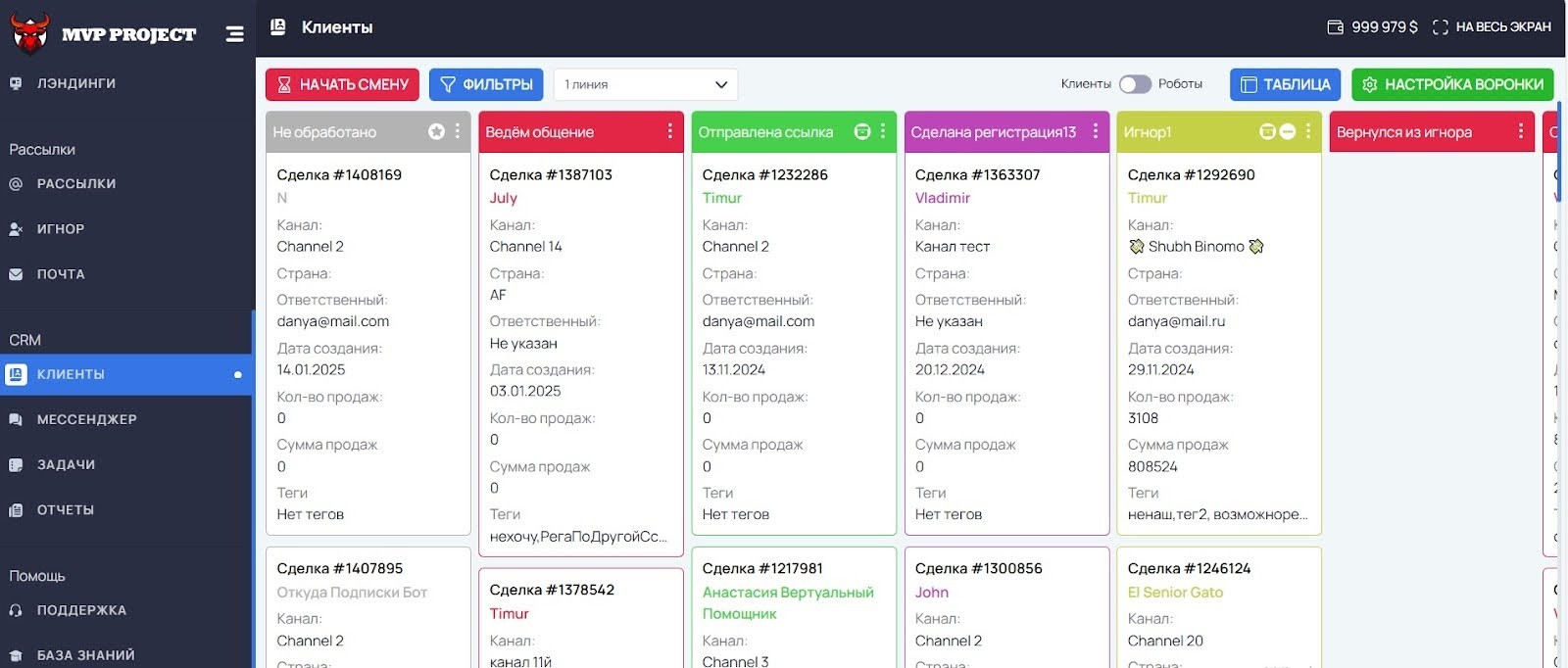Screen dimensions: 1568x668
Task: Click the Сделана регистрация13 column header
Action: pos(1006,131)
